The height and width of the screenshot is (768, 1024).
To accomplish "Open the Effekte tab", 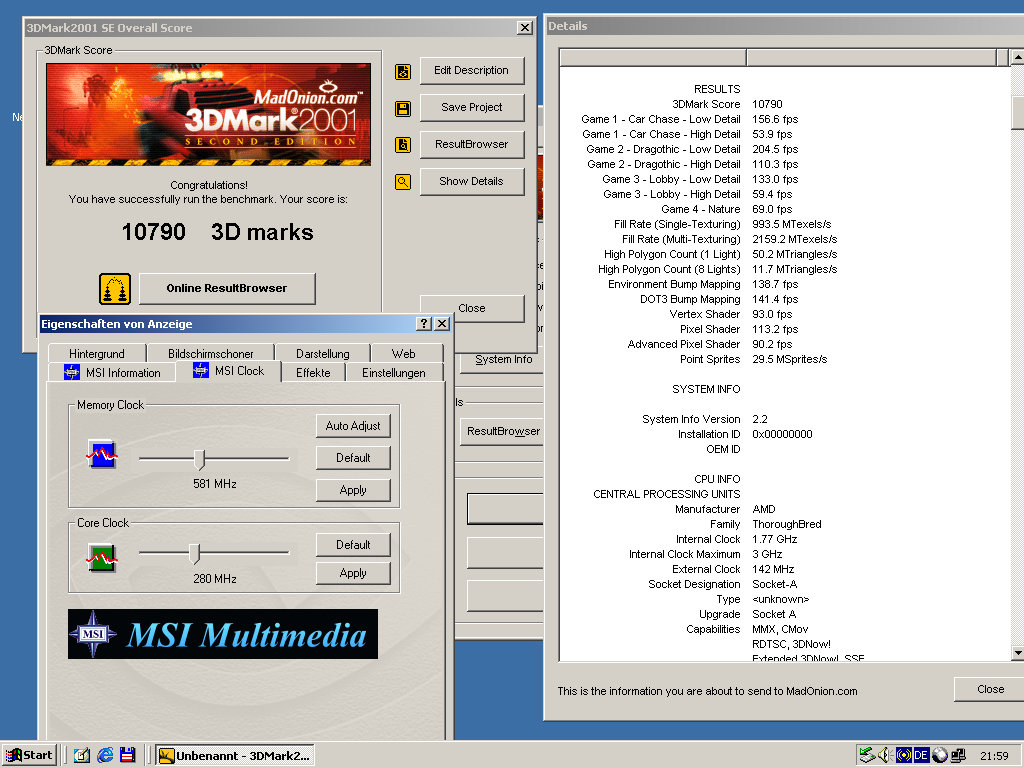I will [313, 372].
